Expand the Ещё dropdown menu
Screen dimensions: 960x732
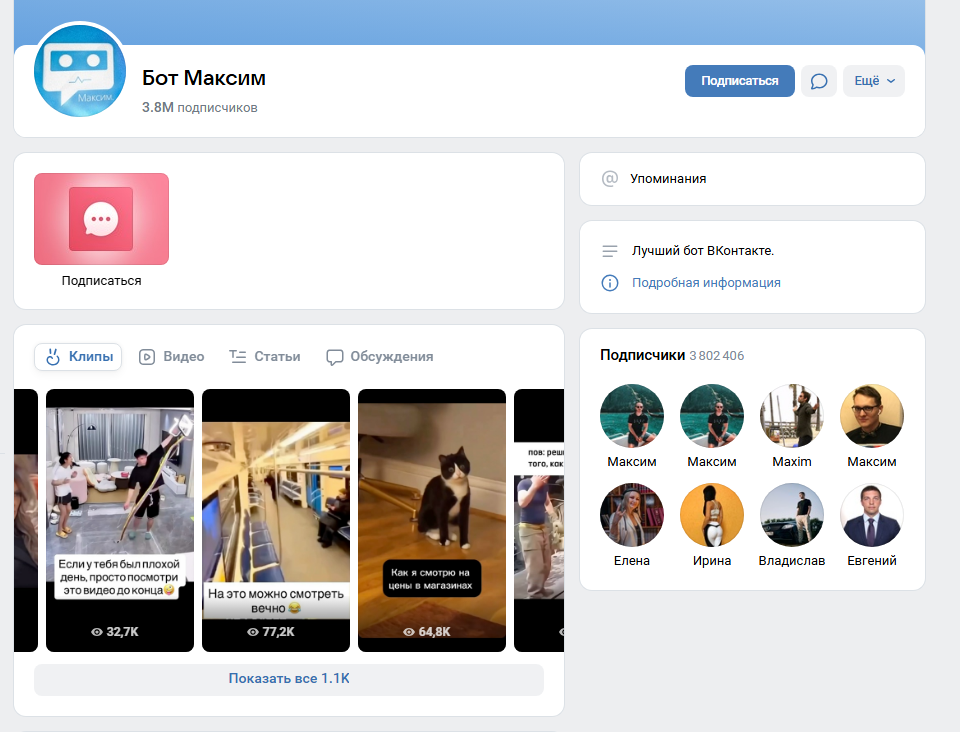click(x=874, y=81)
